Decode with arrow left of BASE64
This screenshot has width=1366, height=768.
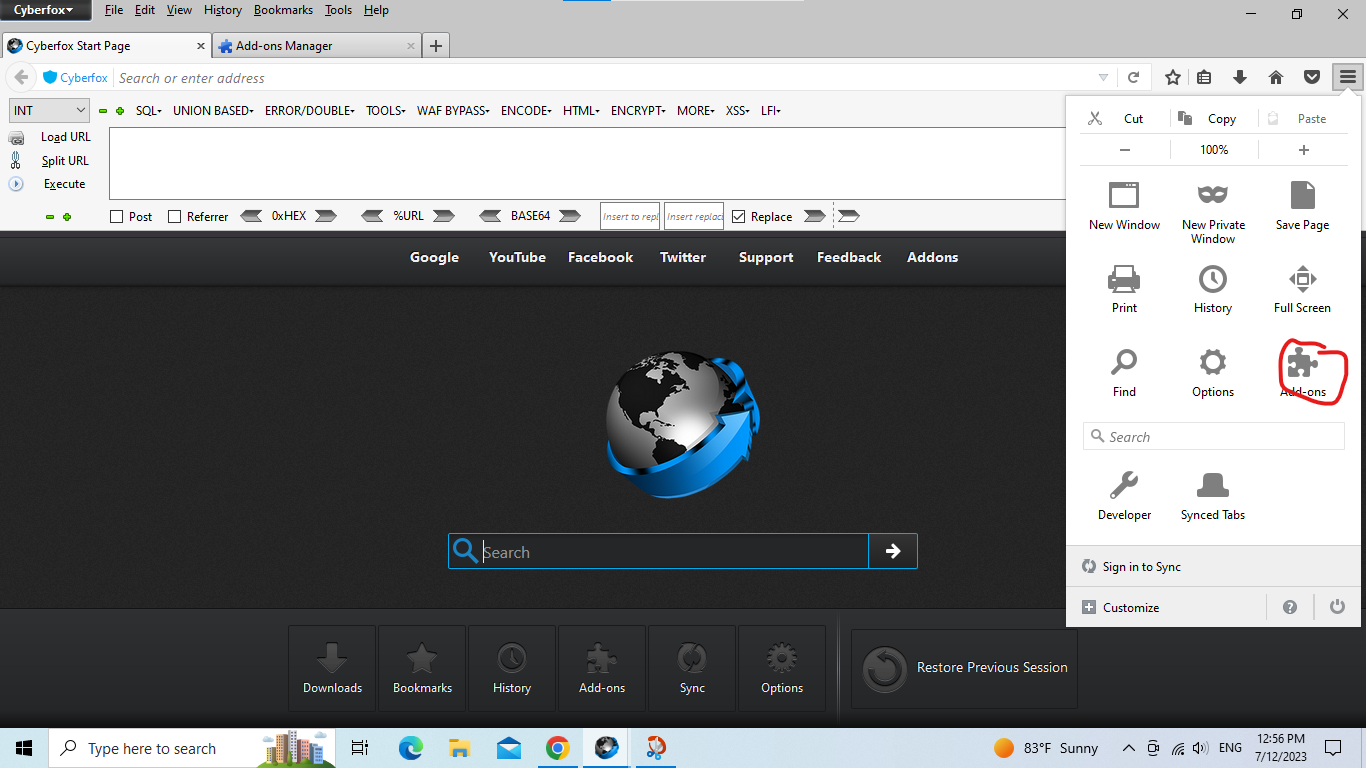click(x=490, y=216)
